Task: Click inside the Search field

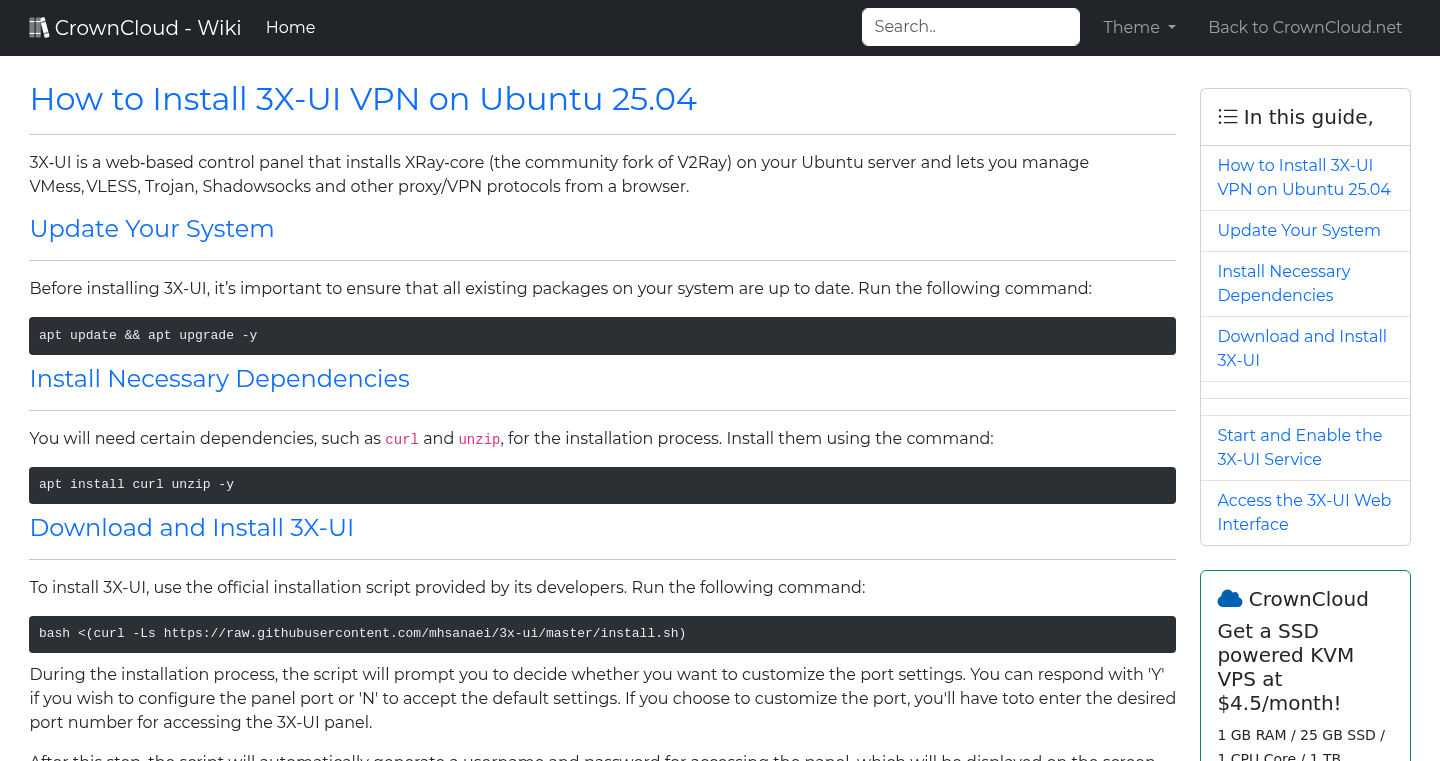Action: click(969, 26)
